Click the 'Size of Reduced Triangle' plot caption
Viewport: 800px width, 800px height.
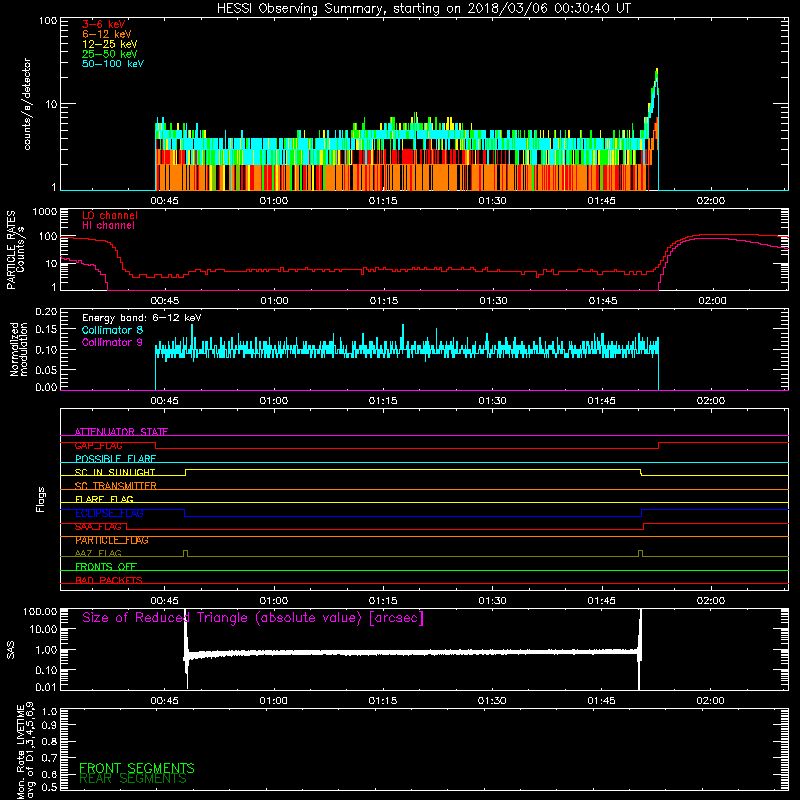pyautogui.click(x=253, y=618)
